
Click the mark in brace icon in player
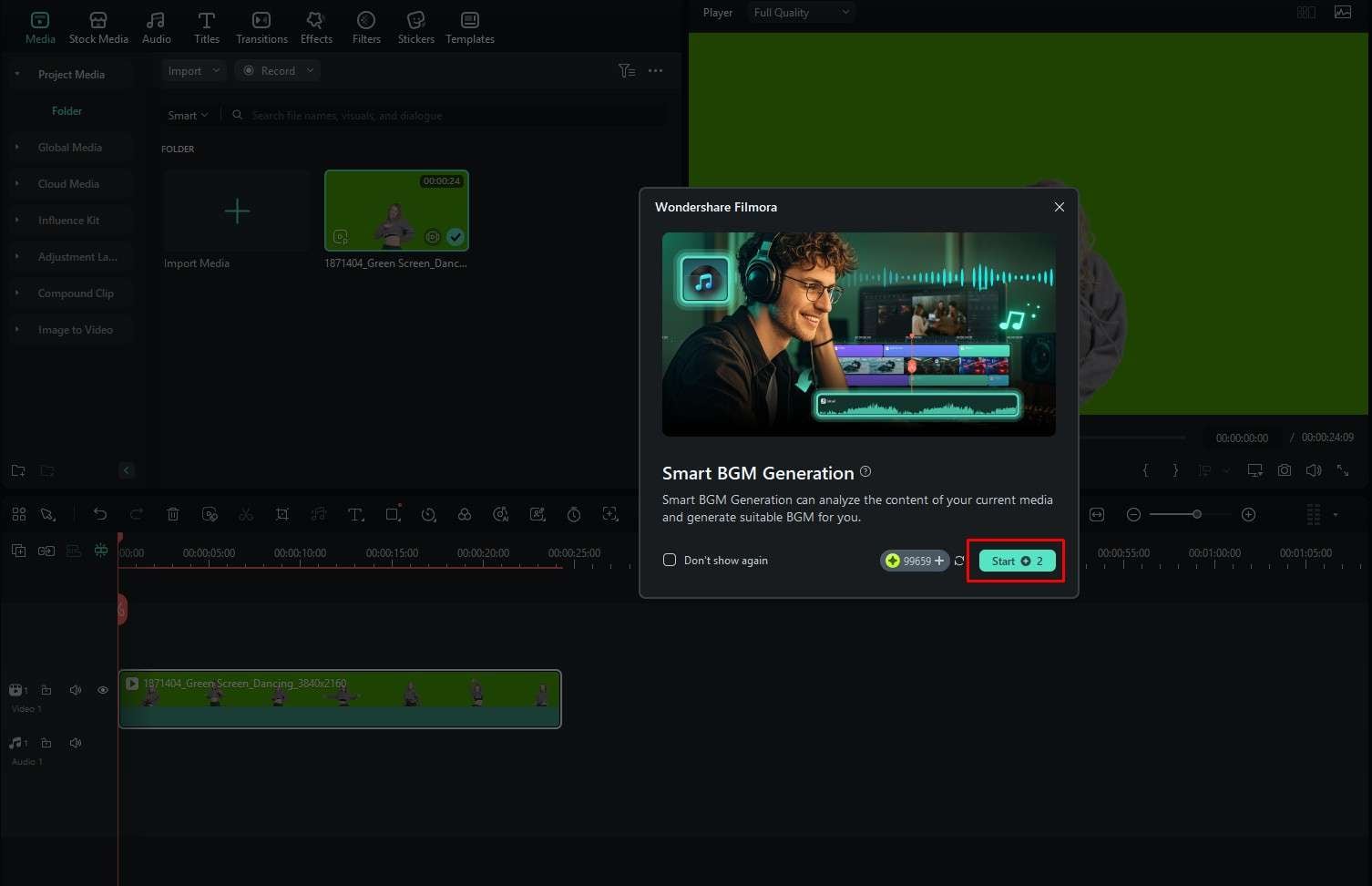coord(1146,470)
